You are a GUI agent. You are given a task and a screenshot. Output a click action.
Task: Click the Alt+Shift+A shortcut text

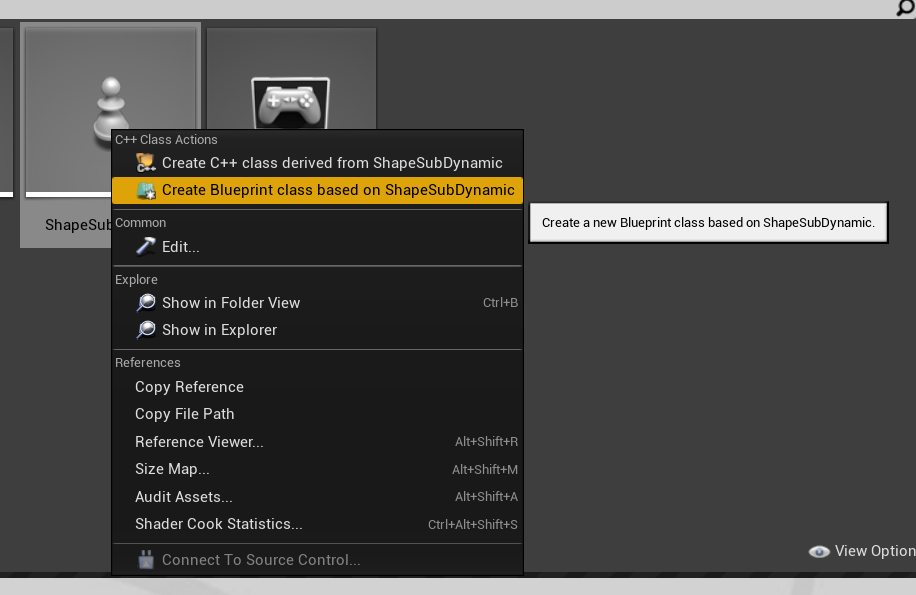pyautogui.click(x=486, y=497)
